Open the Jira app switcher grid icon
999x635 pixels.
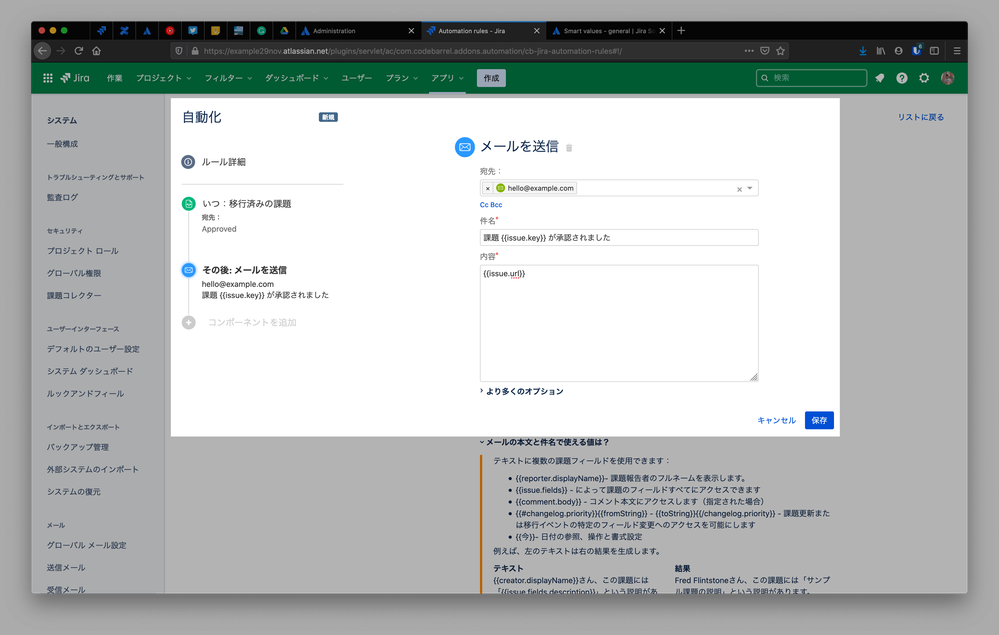48,78
